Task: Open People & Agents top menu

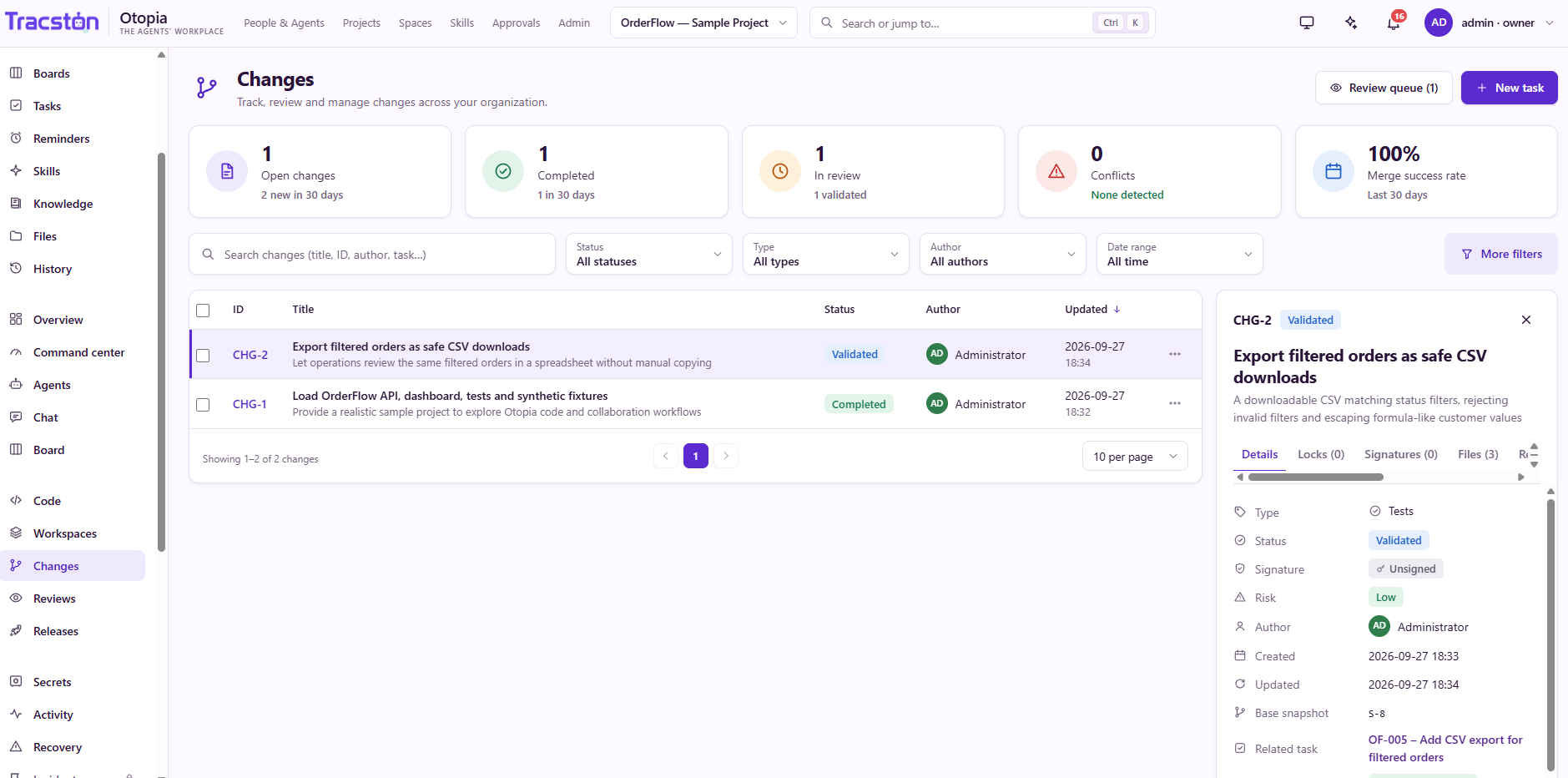Action: pos(284,23)
